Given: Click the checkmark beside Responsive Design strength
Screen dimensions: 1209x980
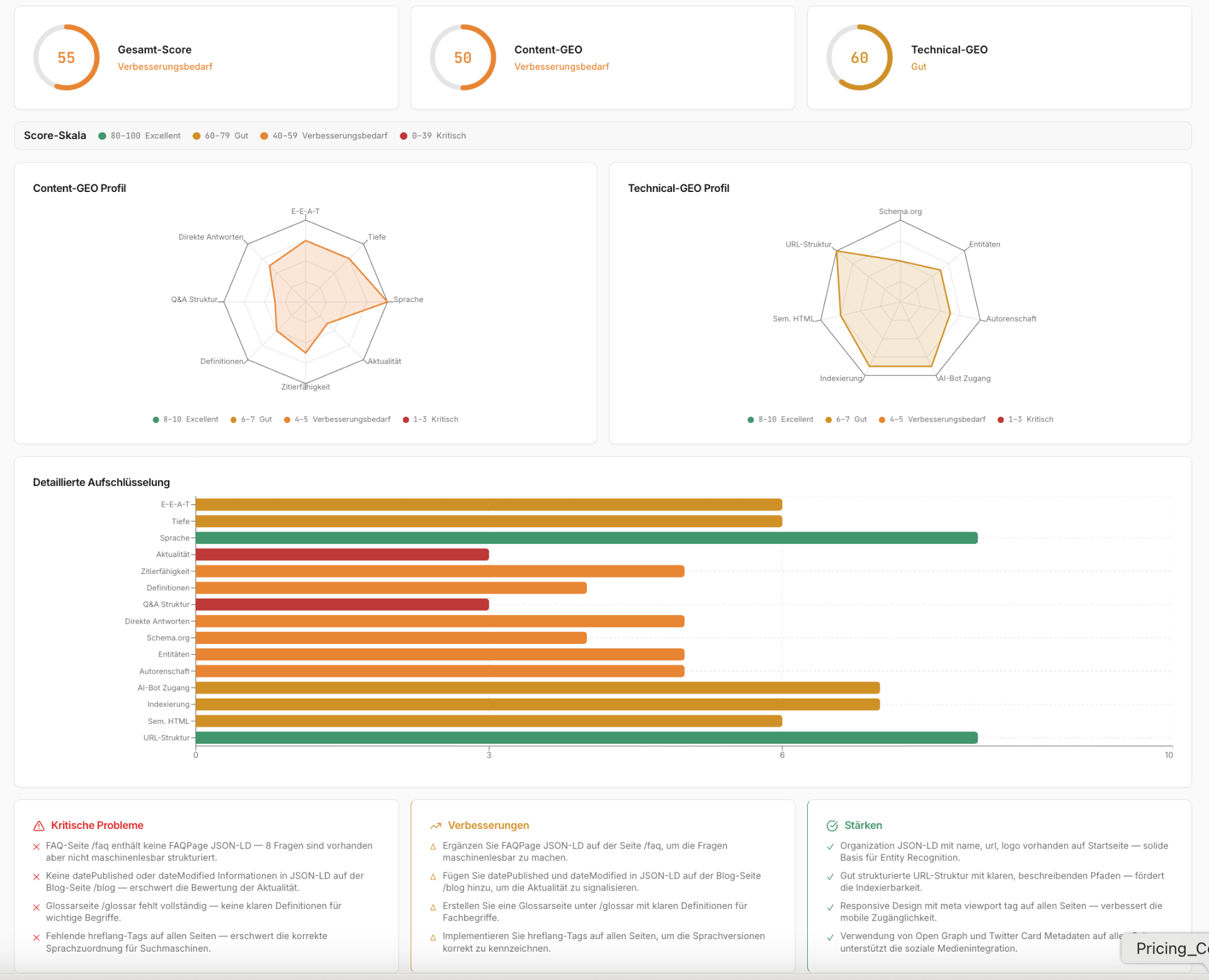Looking at the screenshot, I should pyautogui.click(x=831, y=908).
